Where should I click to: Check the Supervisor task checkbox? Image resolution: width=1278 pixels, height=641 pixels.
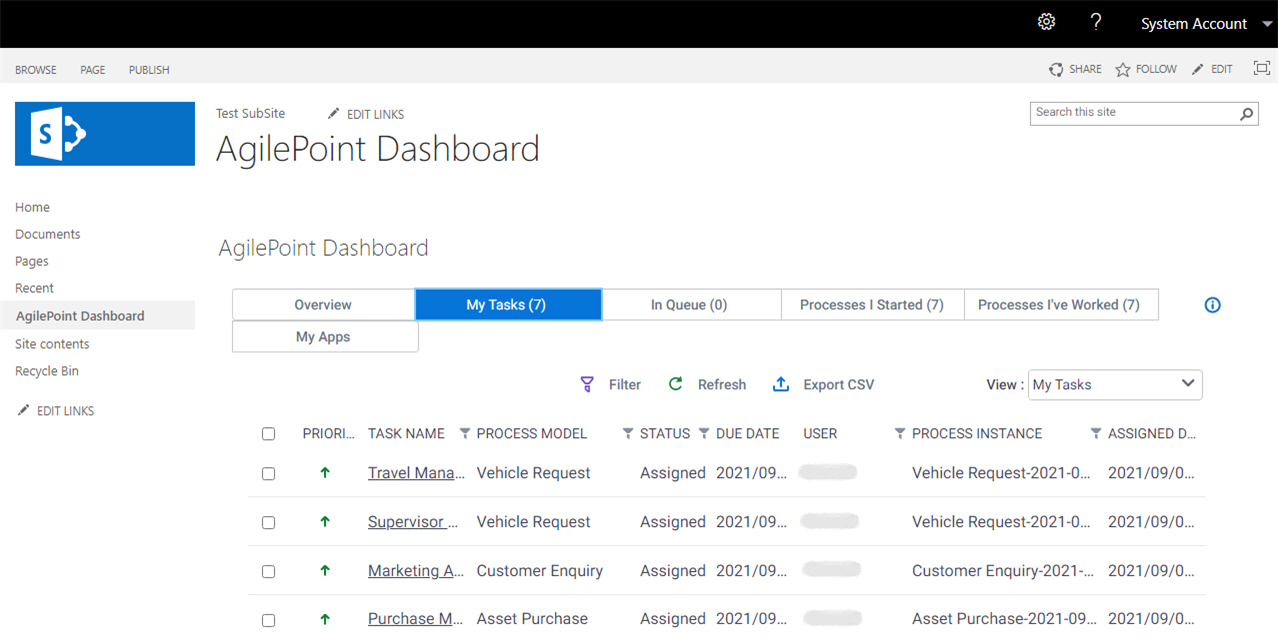(268, 522)
